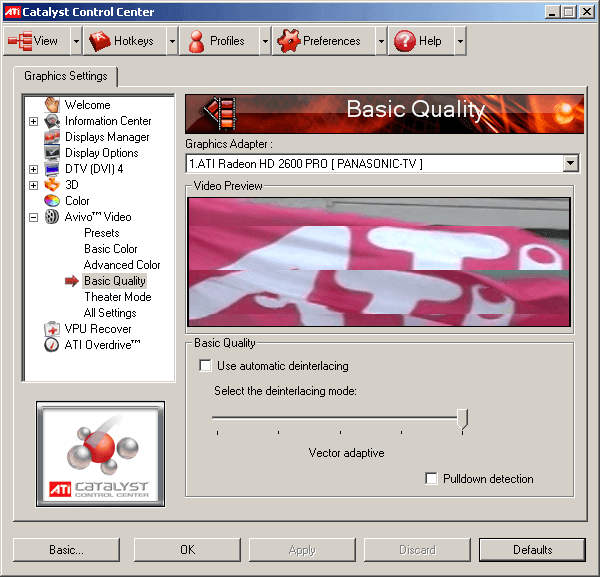Collapse the Avivo Video tree node
This screenshot has width=600, height=577.
point(34,217)
